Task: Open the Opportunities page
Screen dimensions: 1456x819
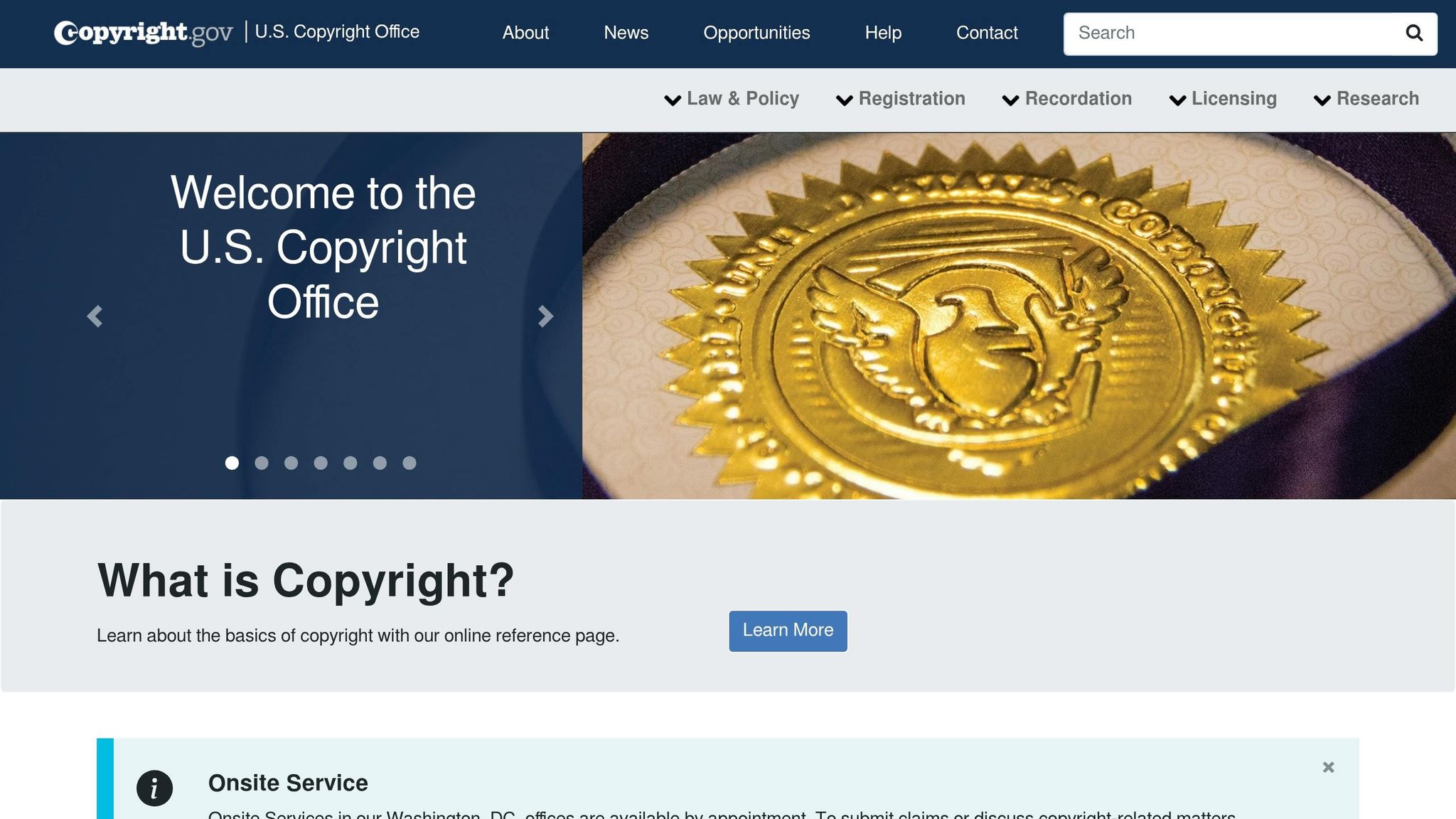Action: 756,33
